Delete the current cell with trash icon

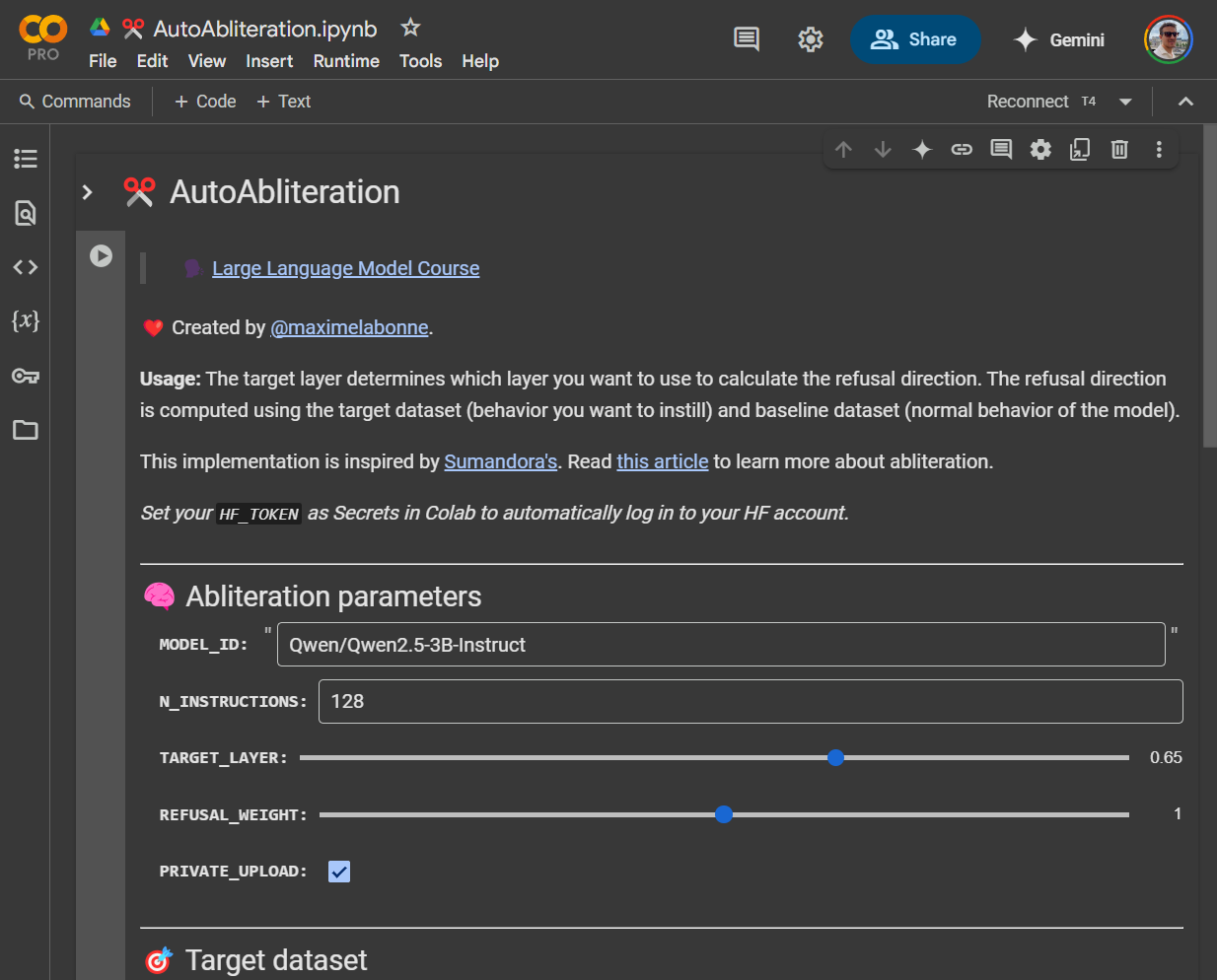[x=1119, y=149]
